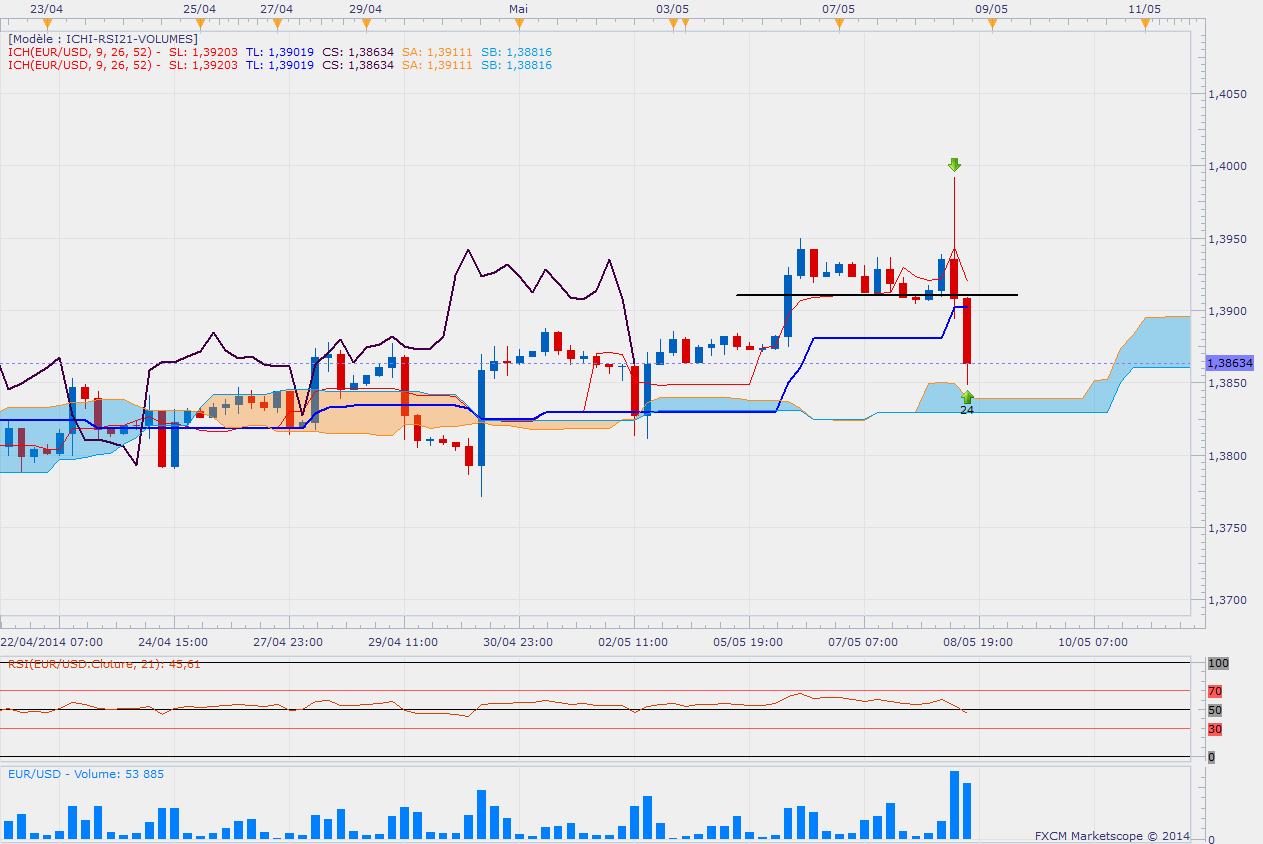Select the EUR/USD - Volume indicator label
This screenshot has height=844, width=1263.
(86, 773)
